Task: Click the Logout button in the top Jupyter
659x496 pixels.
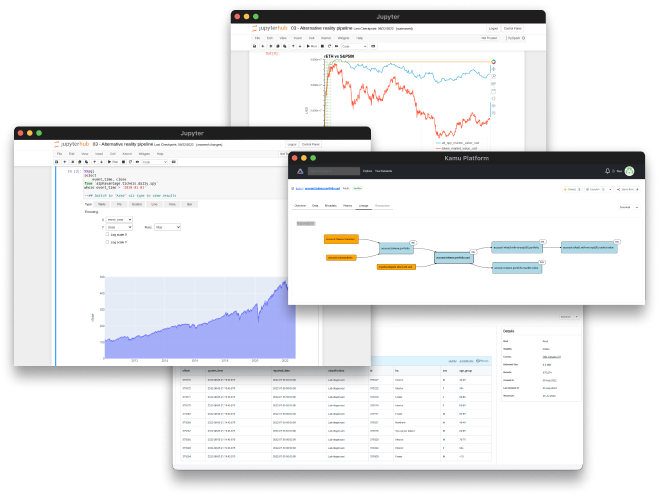Action: 493,29
